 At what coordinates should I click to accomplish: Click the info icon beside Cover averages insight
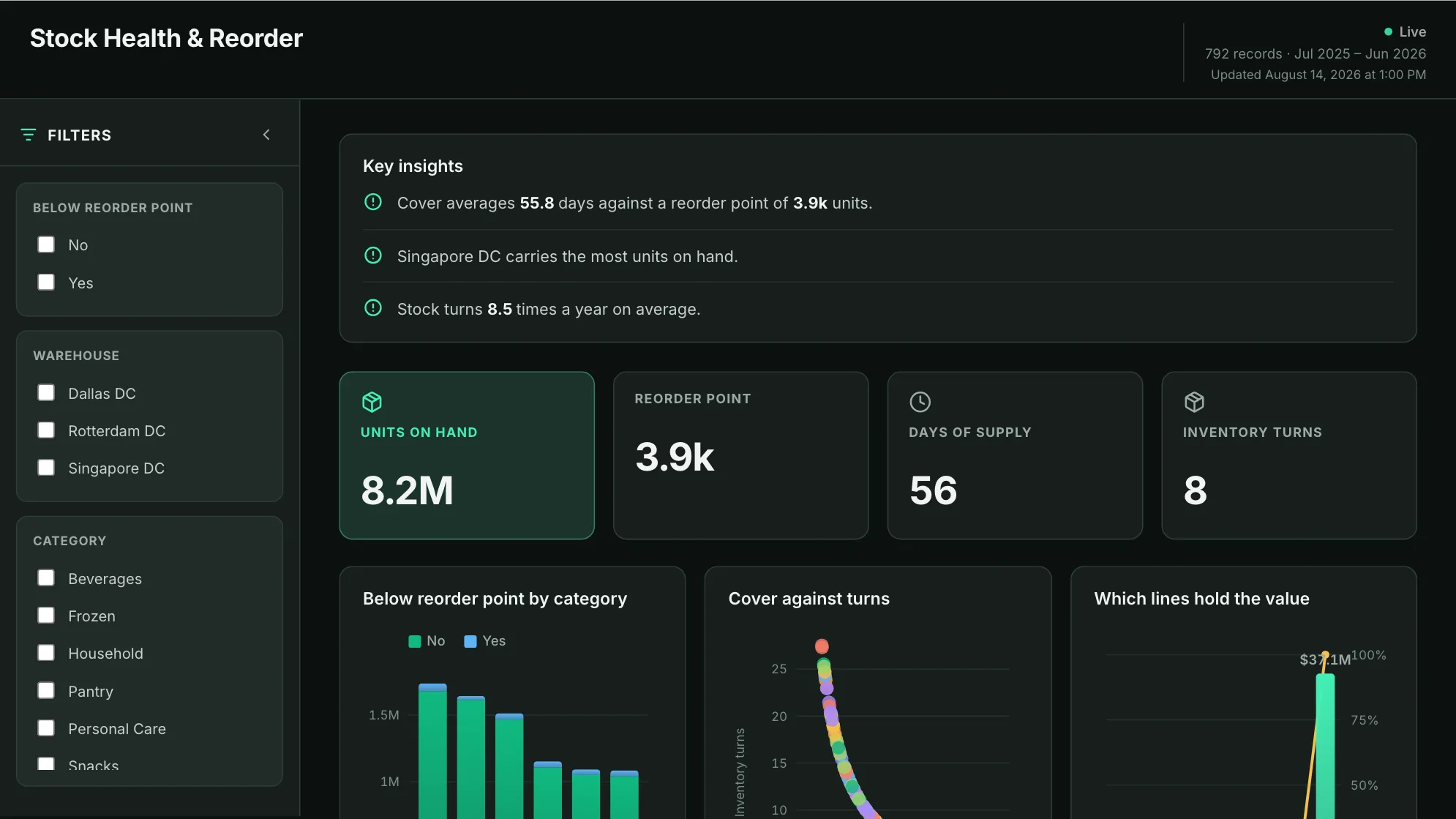pyautogui.click(x=373, y=202)
